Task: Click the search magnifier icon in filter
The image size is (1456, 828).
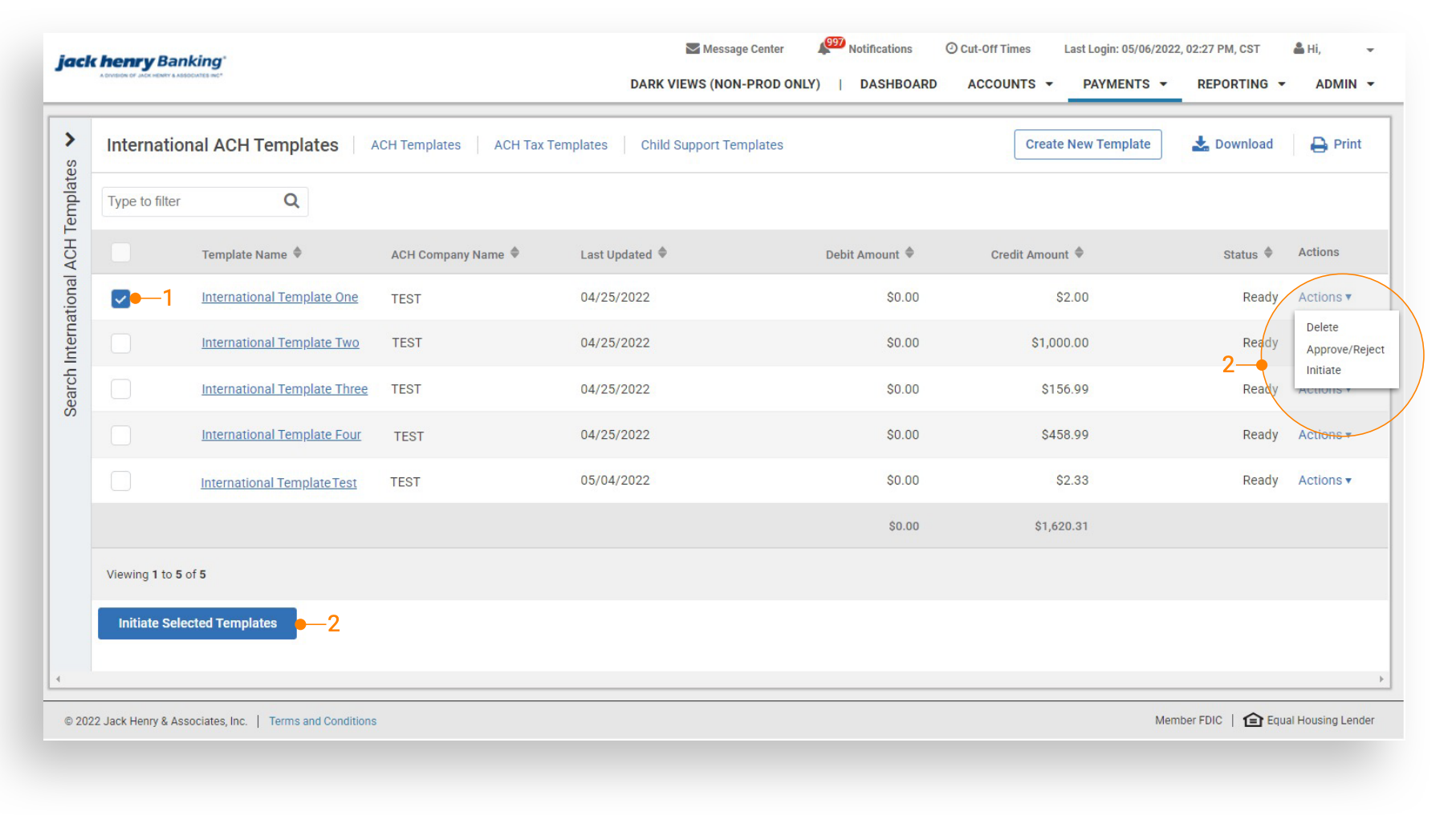Action: [x=291, y=201]
